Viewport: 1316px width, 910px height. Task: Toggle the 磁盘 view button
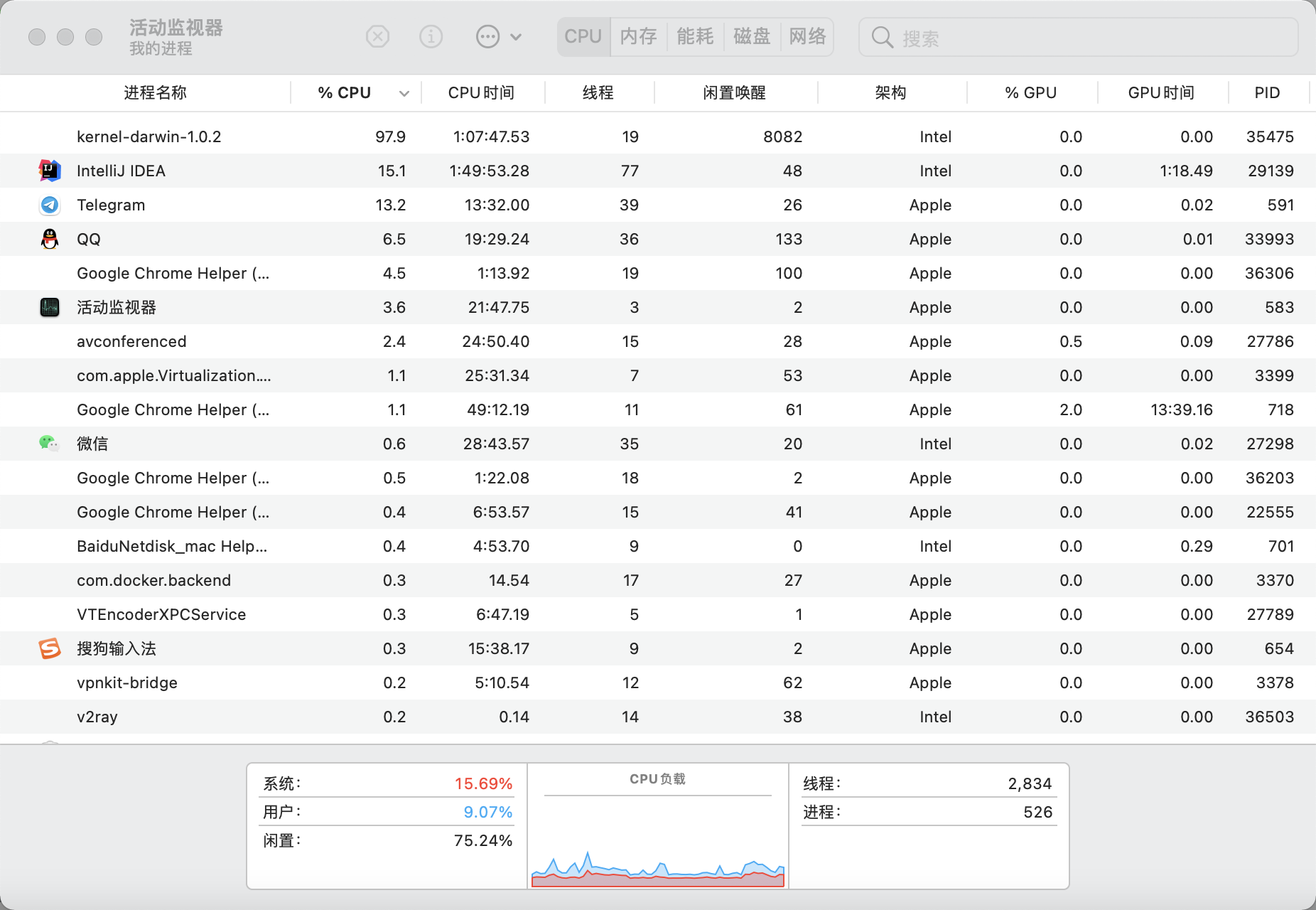(x=752, y=36)
